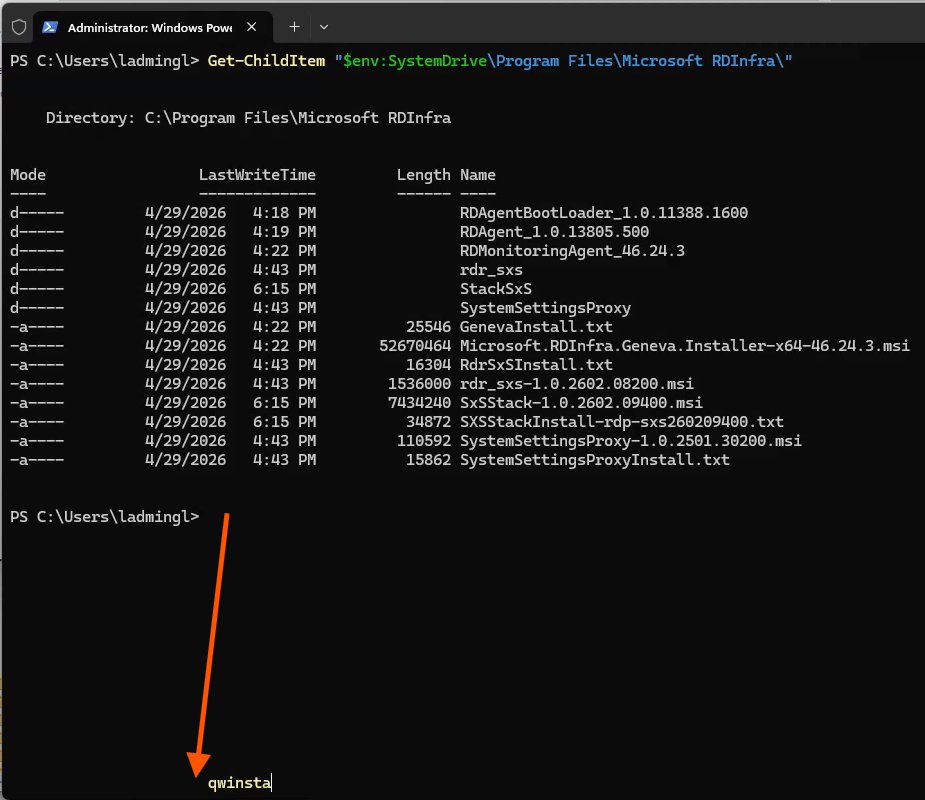Click the Geneva Installer x64 msi file name
Viewport: 925px width, 800px height.
[685, 346]
